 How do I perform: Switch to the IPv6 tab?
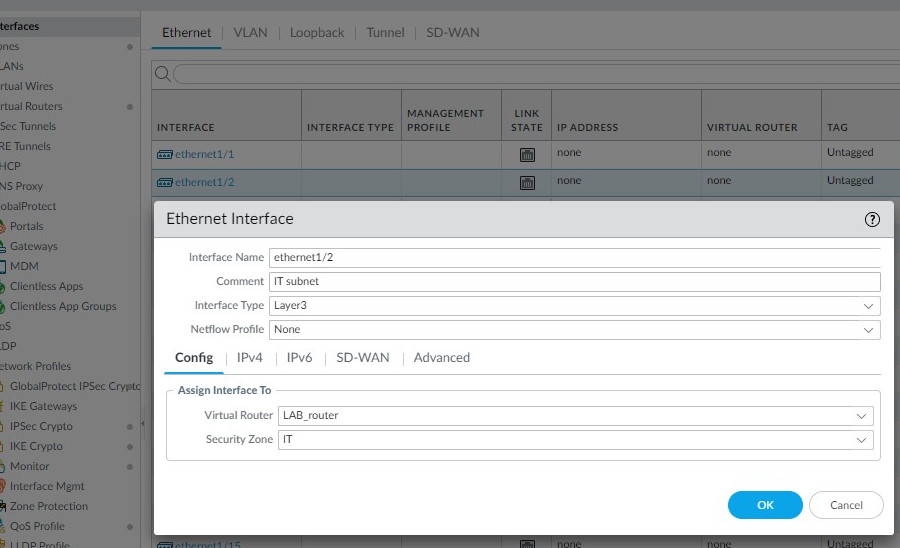tap(299, 357)
